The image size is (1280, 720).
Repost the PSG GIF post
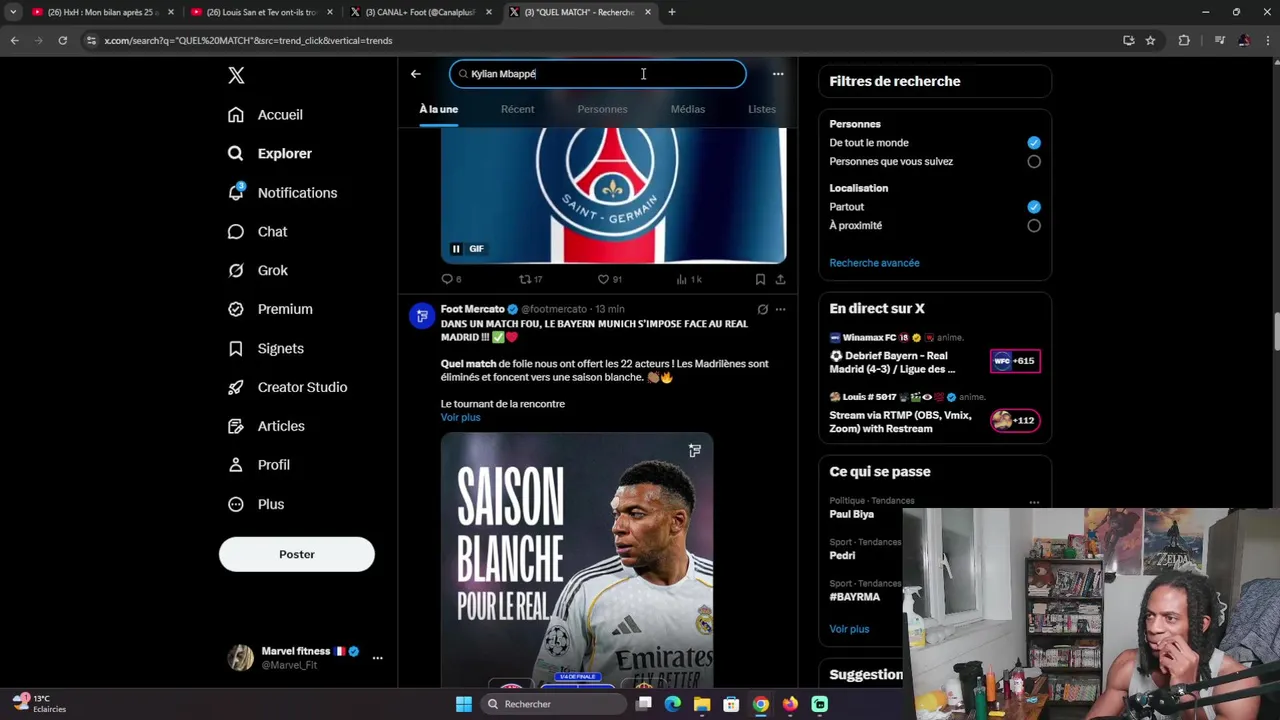[530, 279]
